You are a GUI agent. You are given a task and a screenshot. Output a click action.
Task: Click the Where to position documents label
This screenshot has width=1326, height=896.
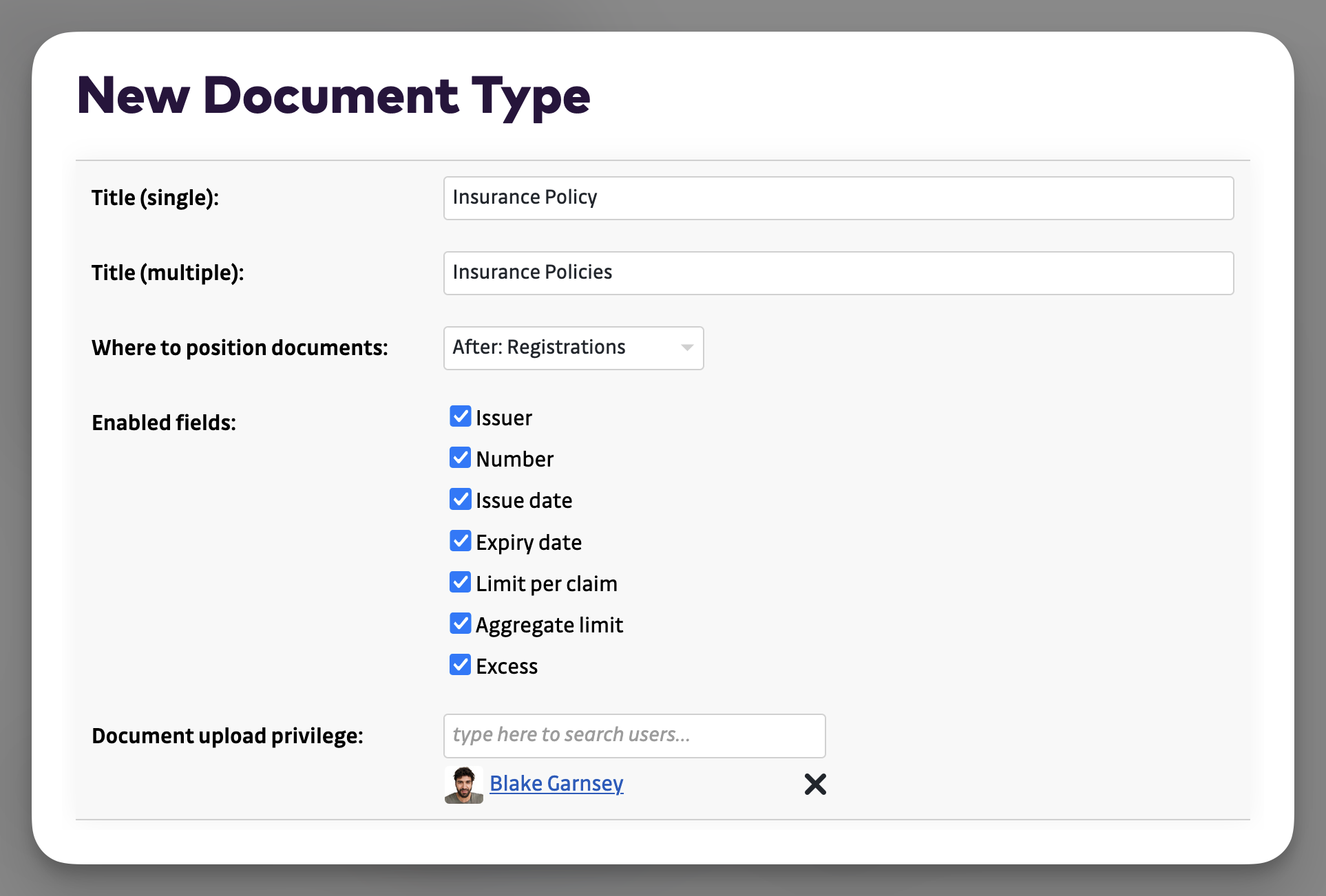point(240,348)
